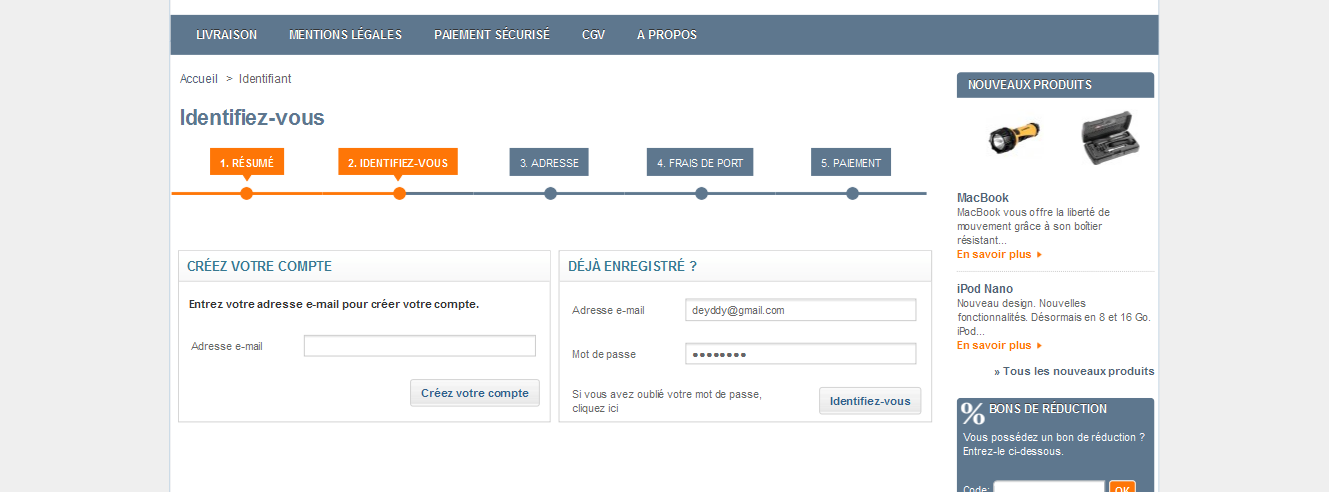Viewport: 1329px width, 492px height.
Task: Select step 1. Résumé
Action: coord(246,162)
